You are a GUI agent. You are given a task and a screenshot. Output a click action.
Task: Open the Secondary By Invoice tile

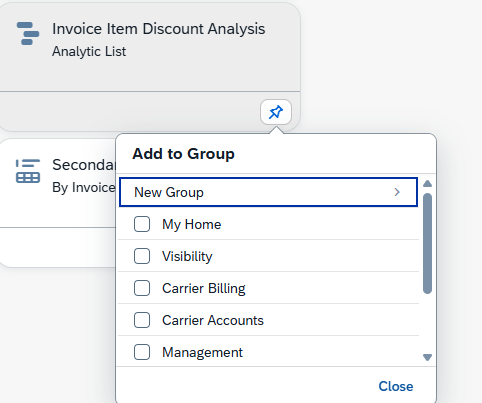58,203
